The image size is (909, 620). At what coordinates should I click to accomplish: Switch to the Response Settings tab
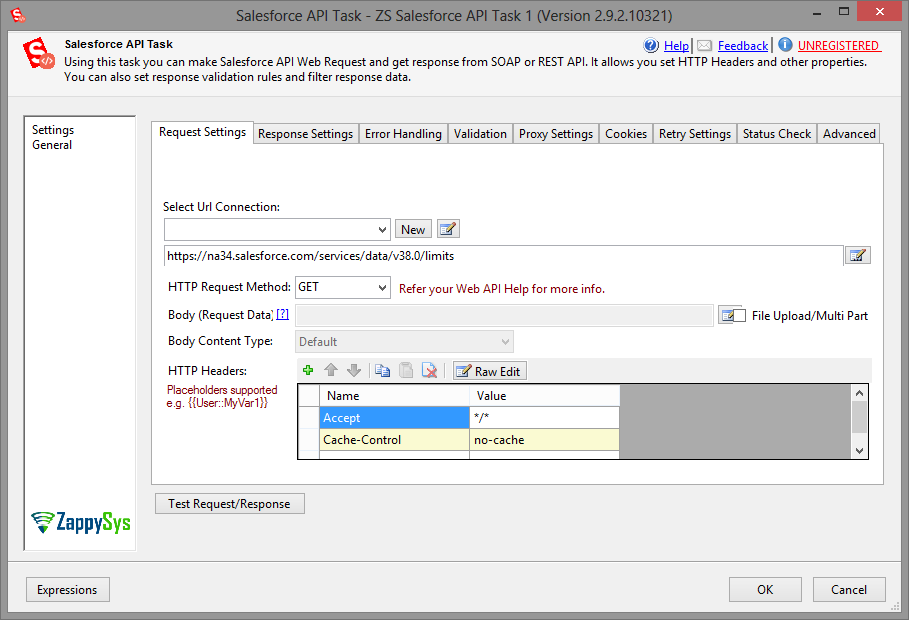point(306,134)
